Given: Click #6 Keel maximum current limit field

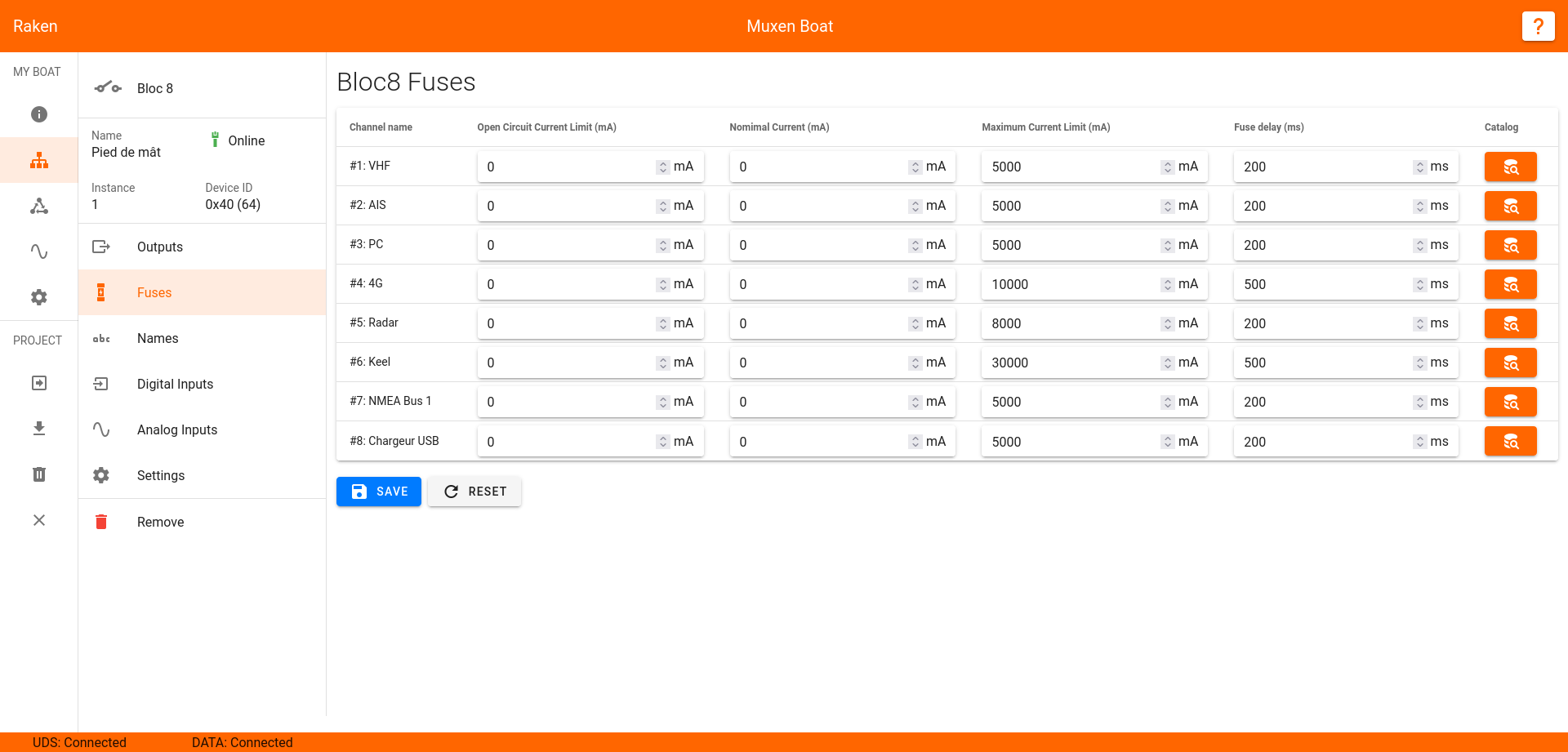Looking at the screenshot, I should [1094, 363].
